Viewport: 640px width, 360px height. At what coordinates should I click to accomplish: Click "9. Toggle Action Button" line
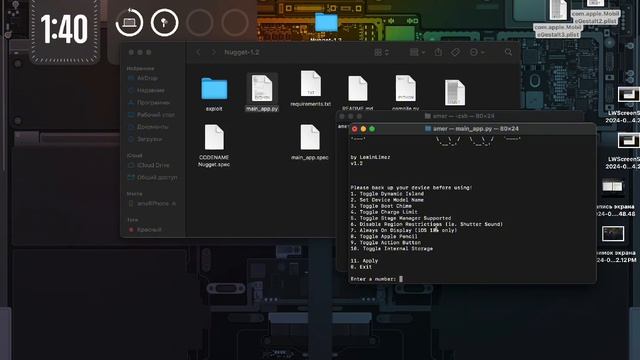(385, 242)
